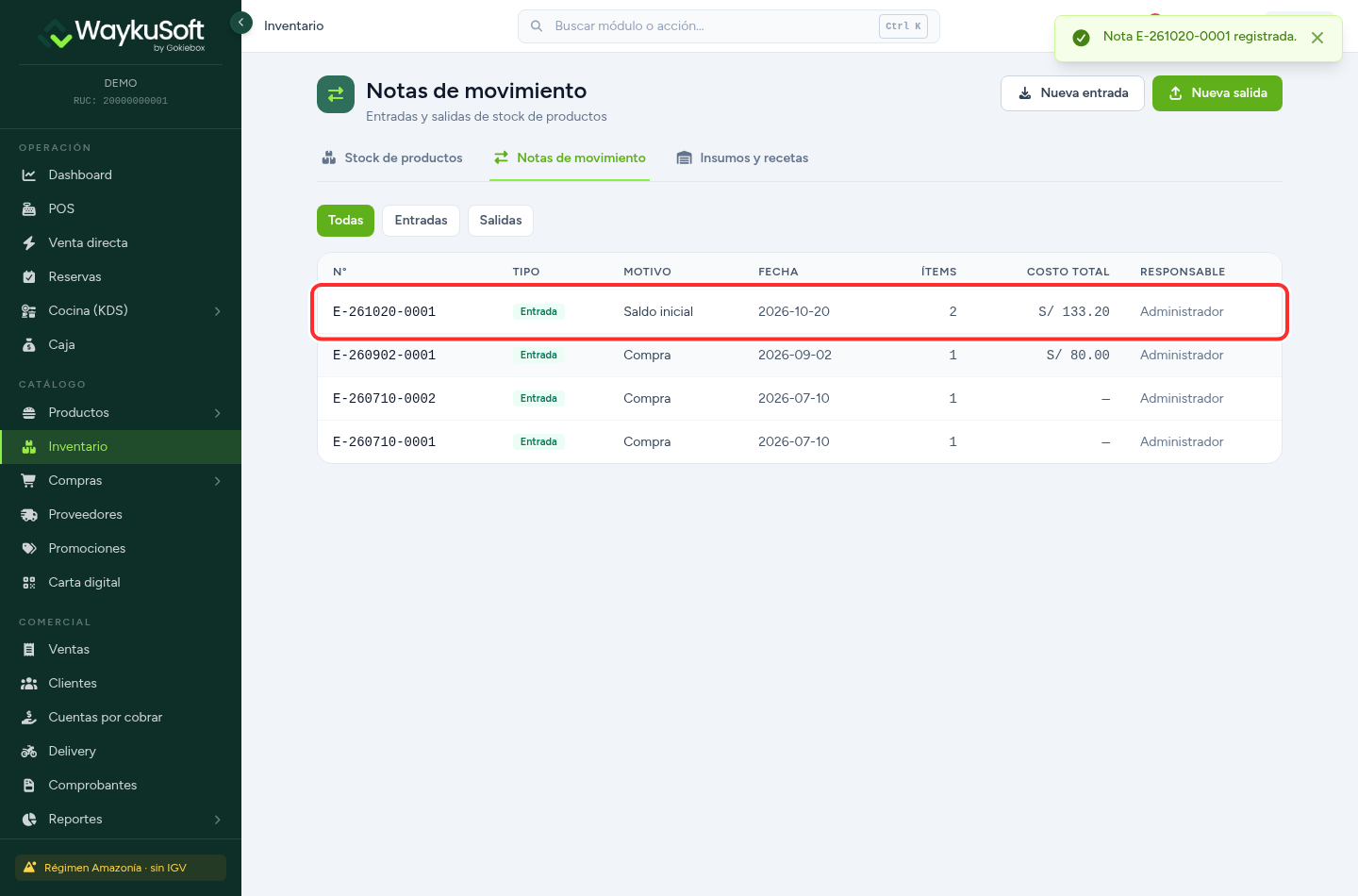Click the Caja money bag icon
The image size is (1358, 896).
click(29, 345)
